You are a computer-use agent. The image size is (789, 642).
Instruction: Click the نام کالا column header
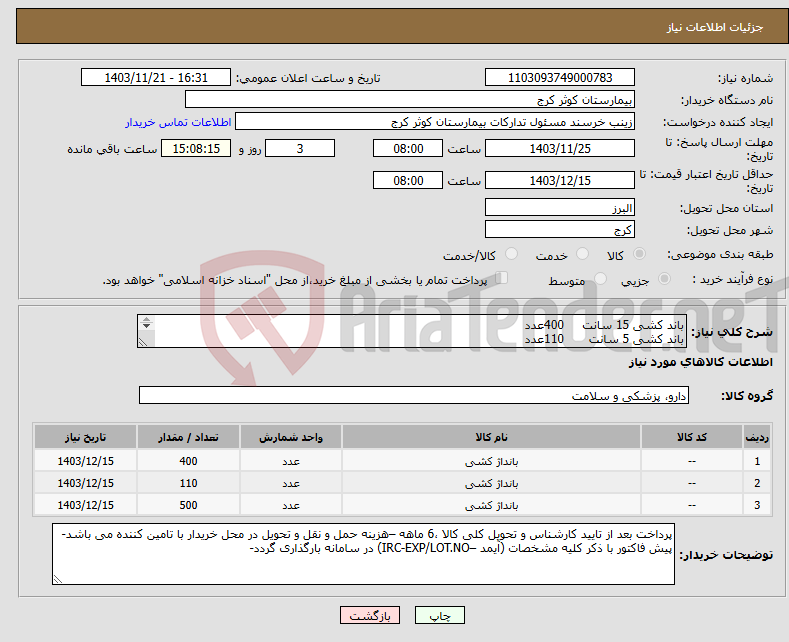(x=492, y=437)
